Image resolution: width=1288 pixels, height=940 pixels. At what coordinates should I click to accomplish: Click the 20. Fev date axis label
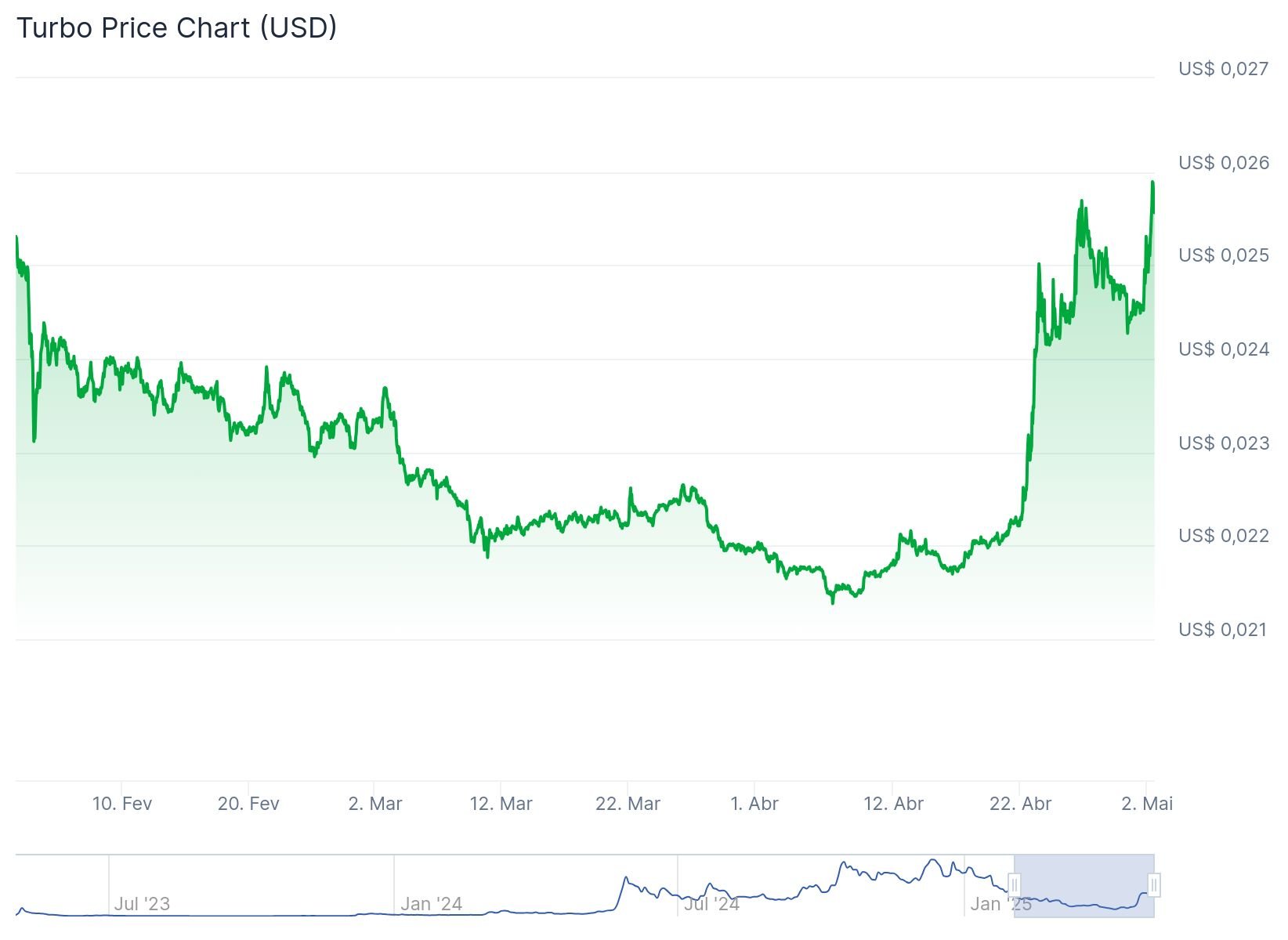coord(248,804)
